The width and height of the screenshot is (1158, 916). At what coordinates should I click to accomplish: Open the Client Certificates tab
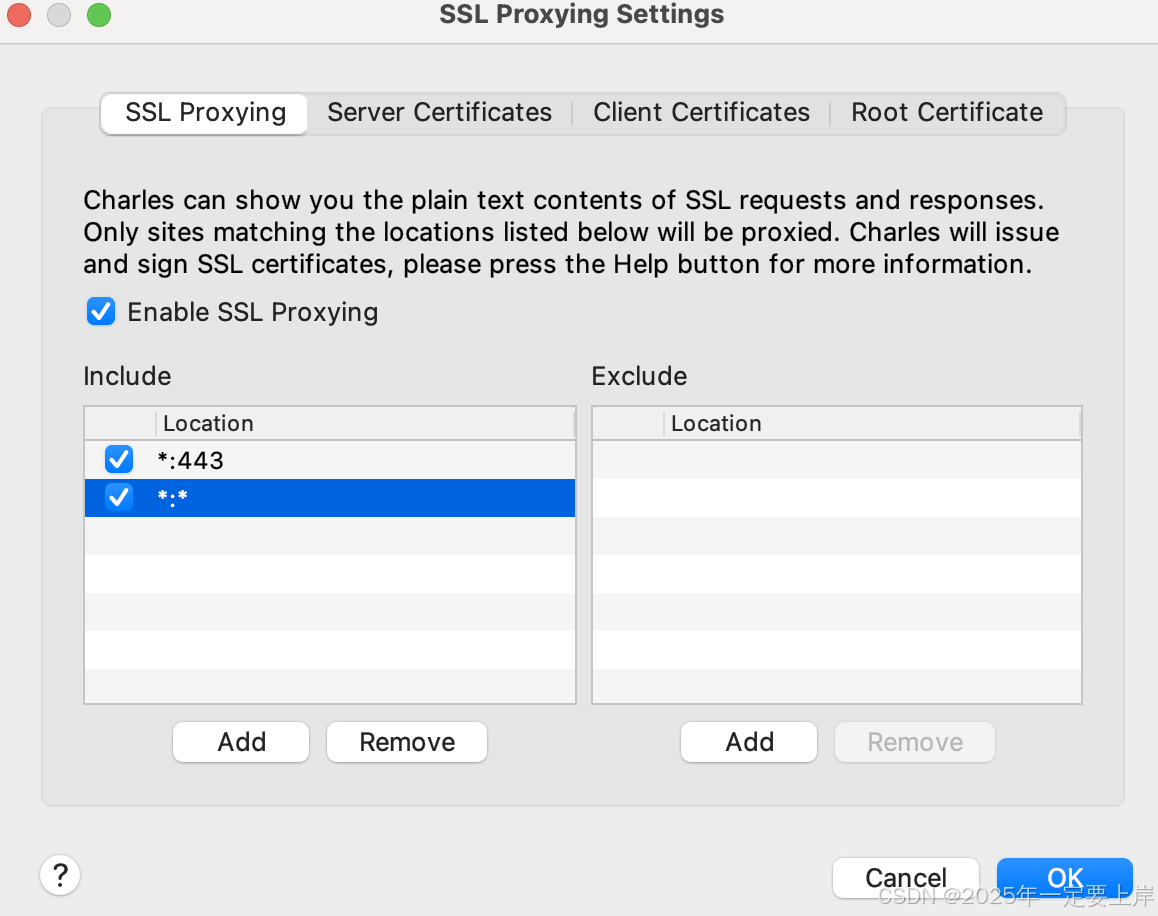(x=701, y=113)
